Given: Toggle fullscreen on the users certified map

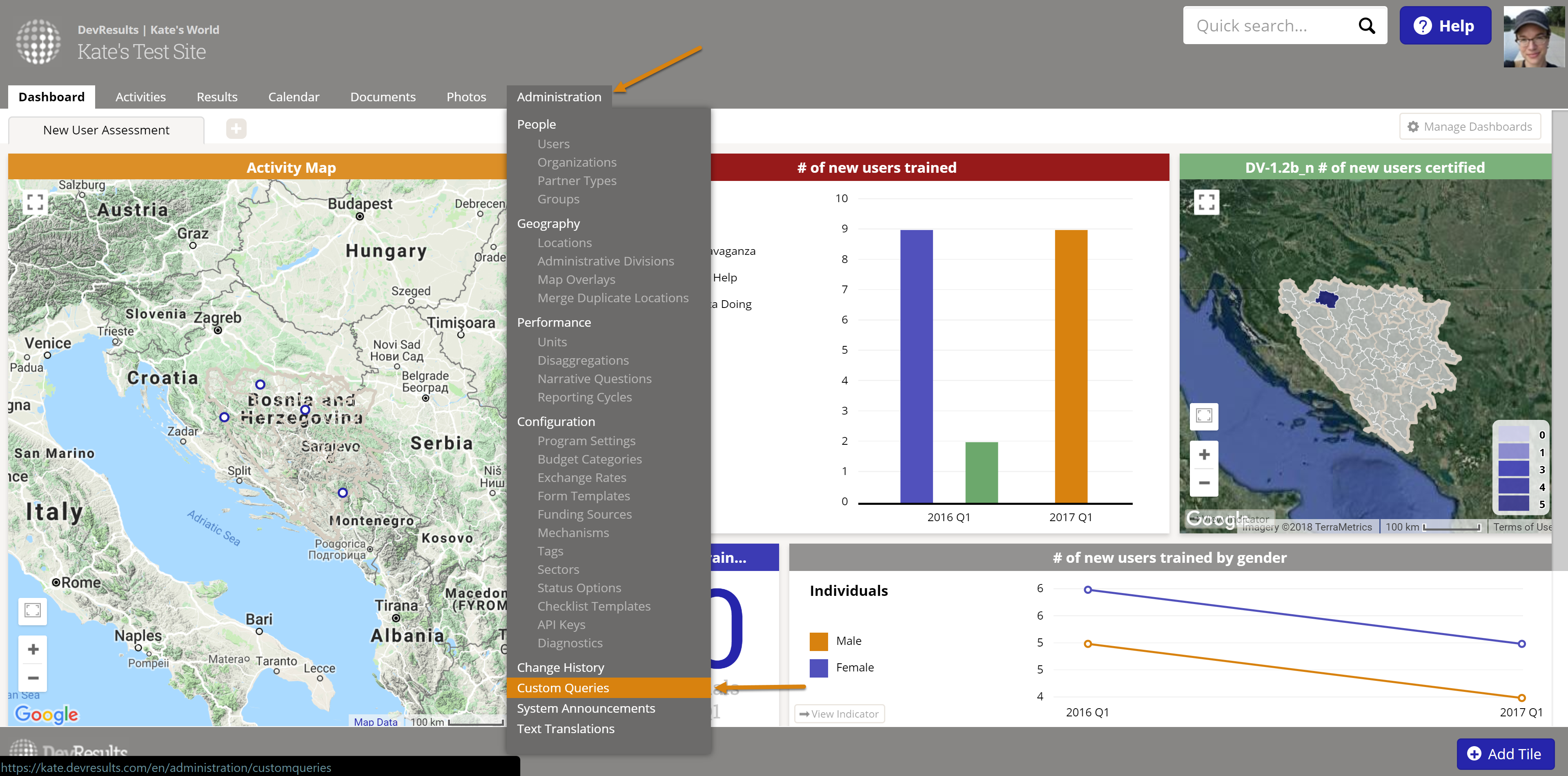Looking at the screenshot, I should (1206, 201).
